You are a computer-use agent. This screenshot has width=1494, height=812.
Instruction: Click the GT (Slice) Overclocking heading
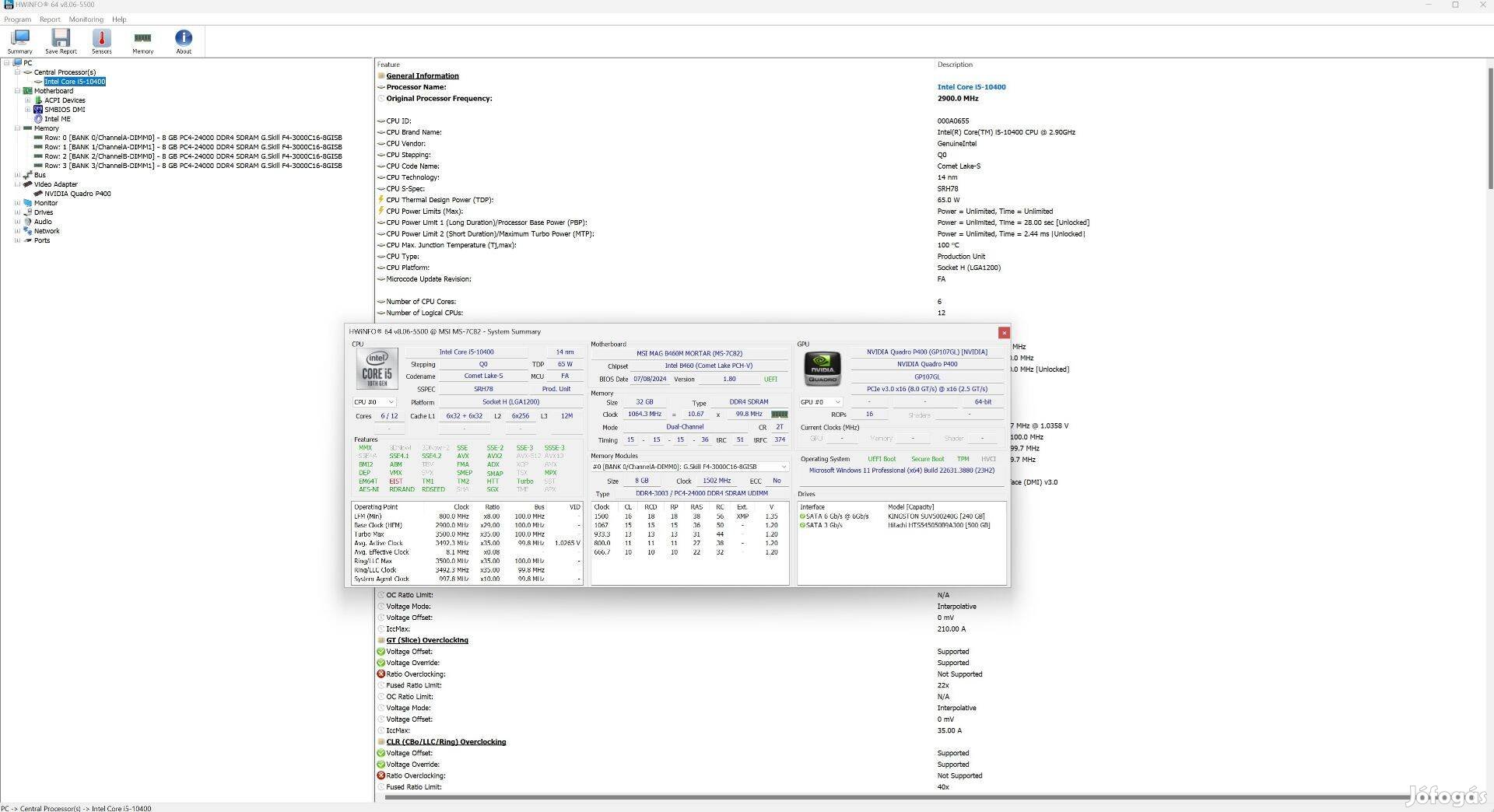coord(427,640)
